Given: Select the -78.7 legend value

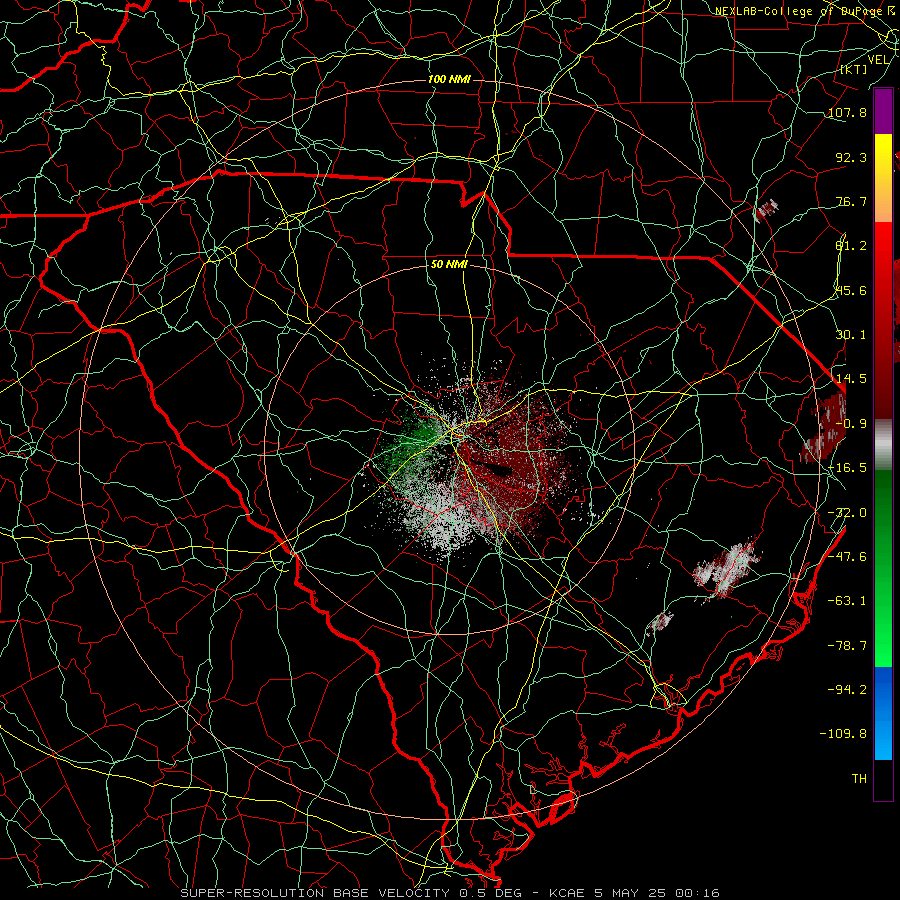Looking at the screenshot, I should pos(847,646).
